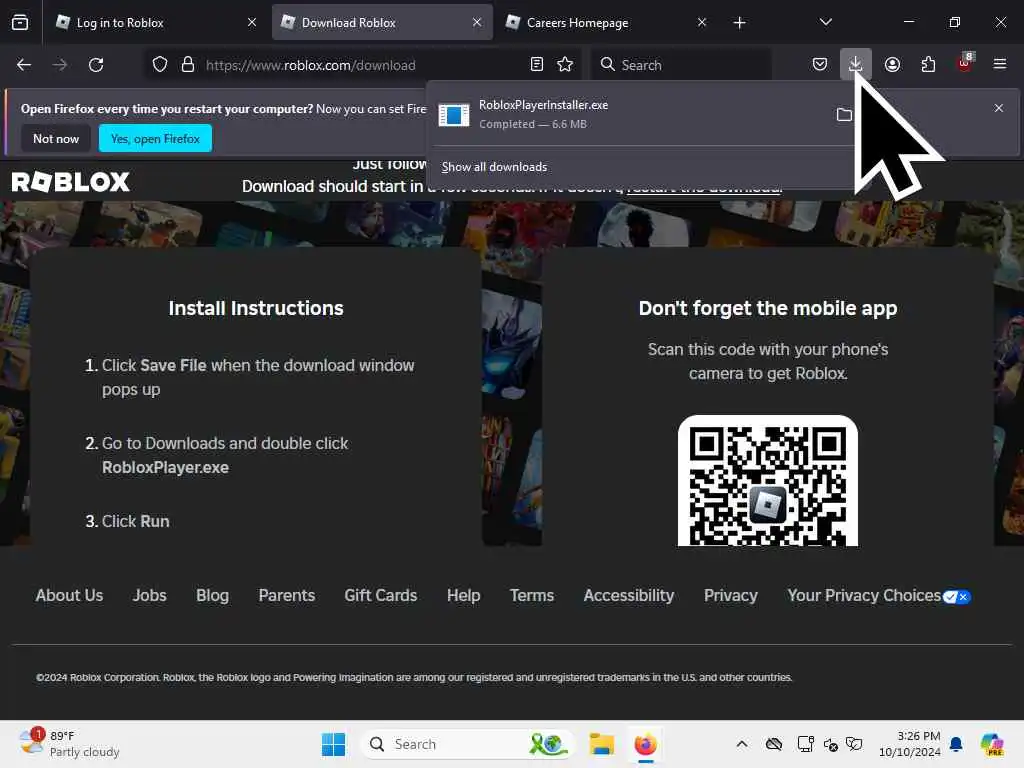Open the Extensions puzzle icon
This screenshot has width=1024, height=768.
[928, 64]
